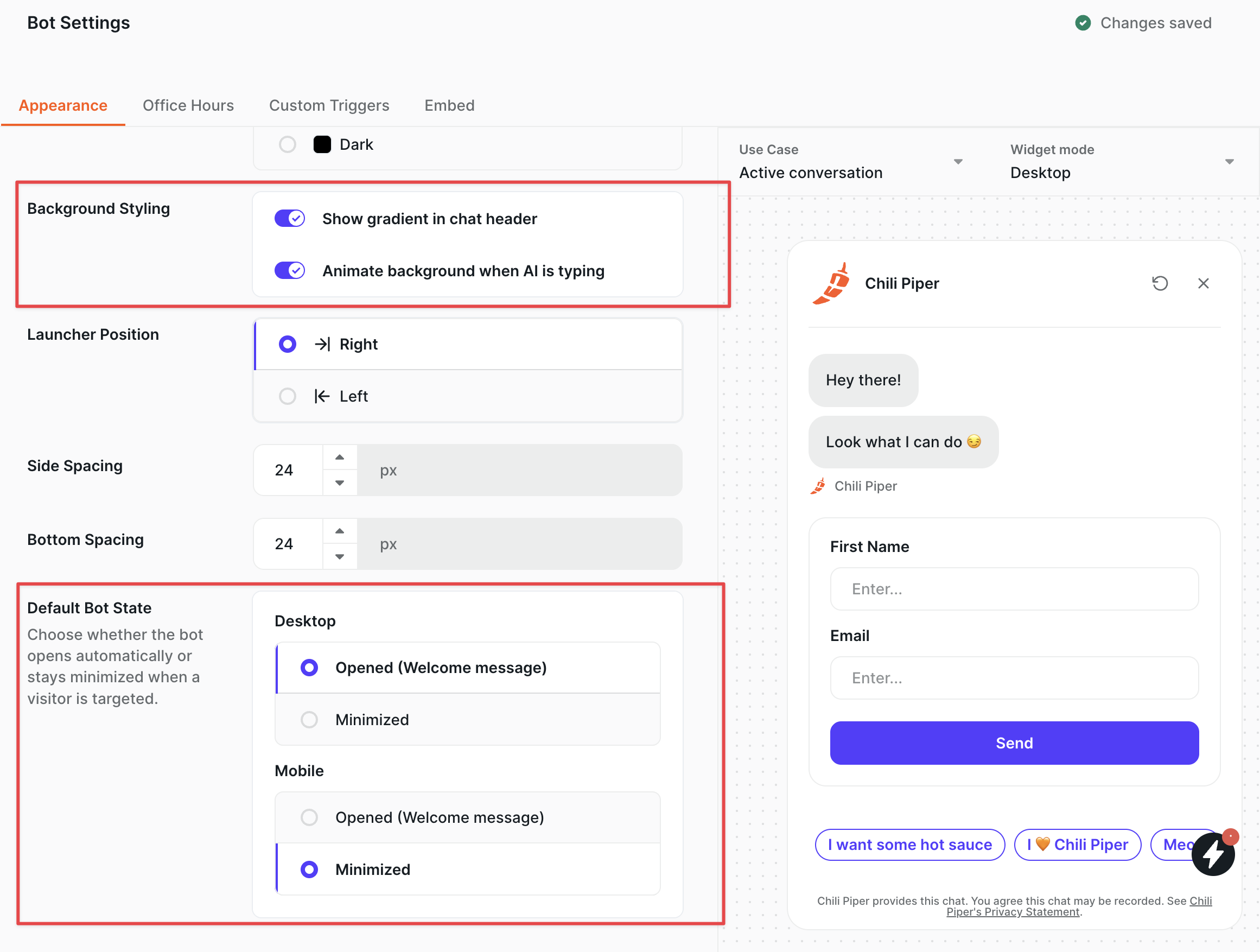Select the Dark black color swatch

322,144
